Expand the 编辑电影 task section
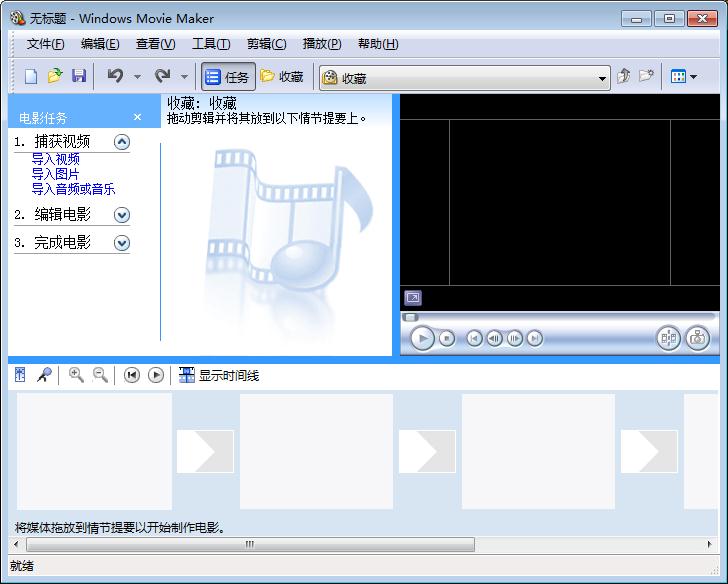The image size is (728, 584). [122, 215]
